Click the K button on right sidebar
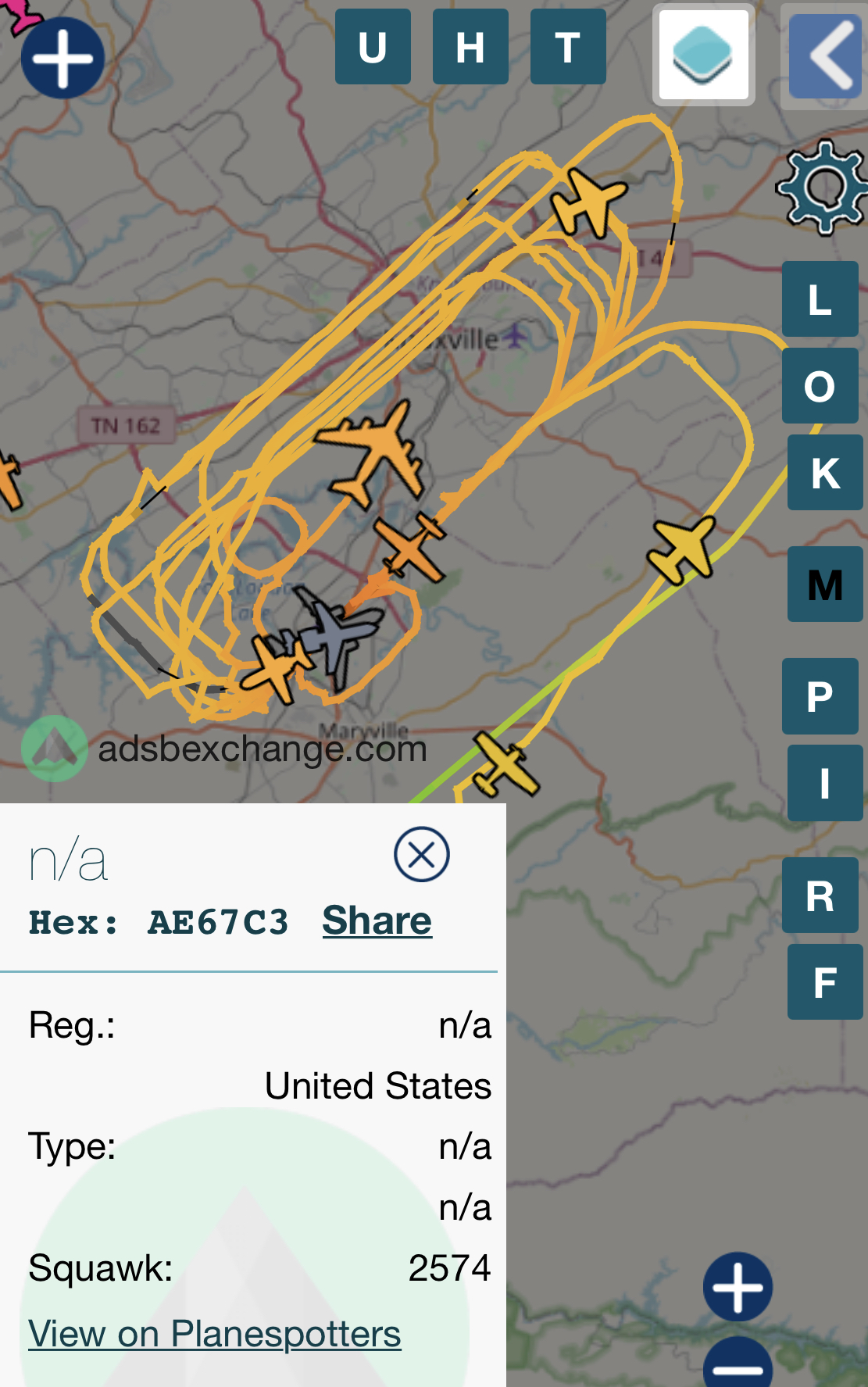Viewport: 868px width, 1387px height. [825, 473]
